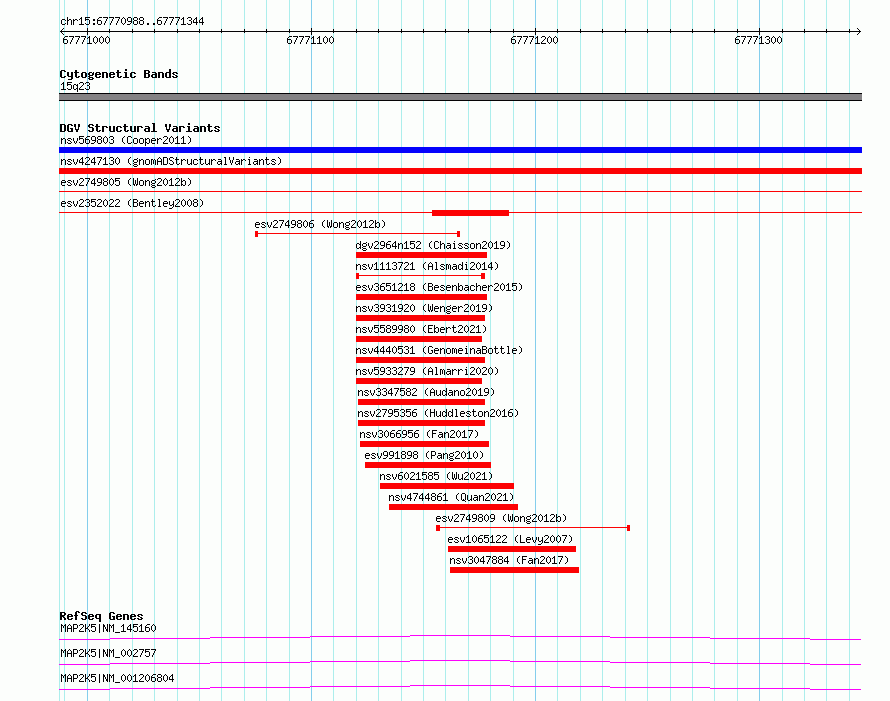Open nsv3047884 (Fan2017) label
This screenshot has height=701, width=890.
[509, 560]
